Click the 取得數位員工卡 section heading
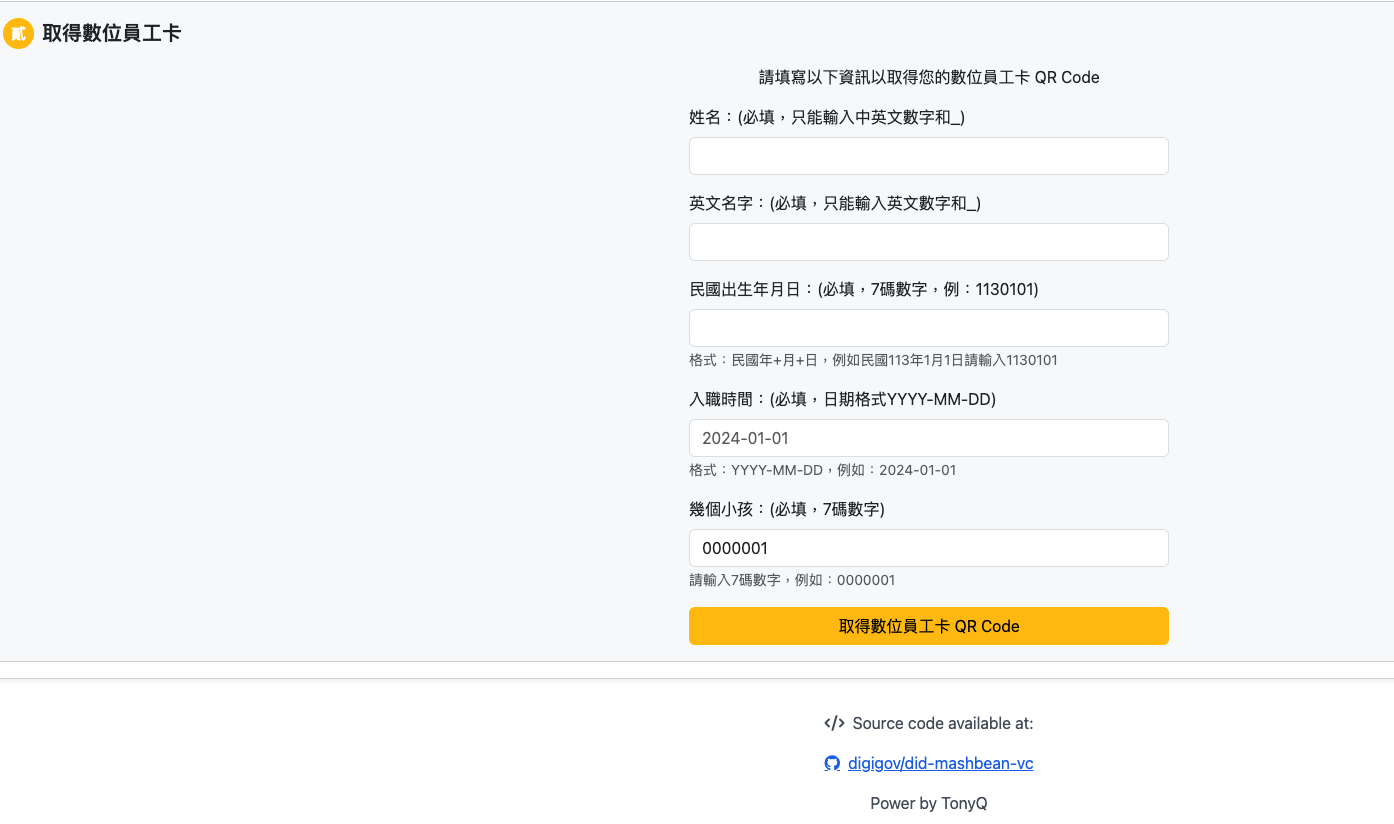Image resolution: width=1394 pixels, height=824 pixels. pyautogui.click(x=111, y=34)
